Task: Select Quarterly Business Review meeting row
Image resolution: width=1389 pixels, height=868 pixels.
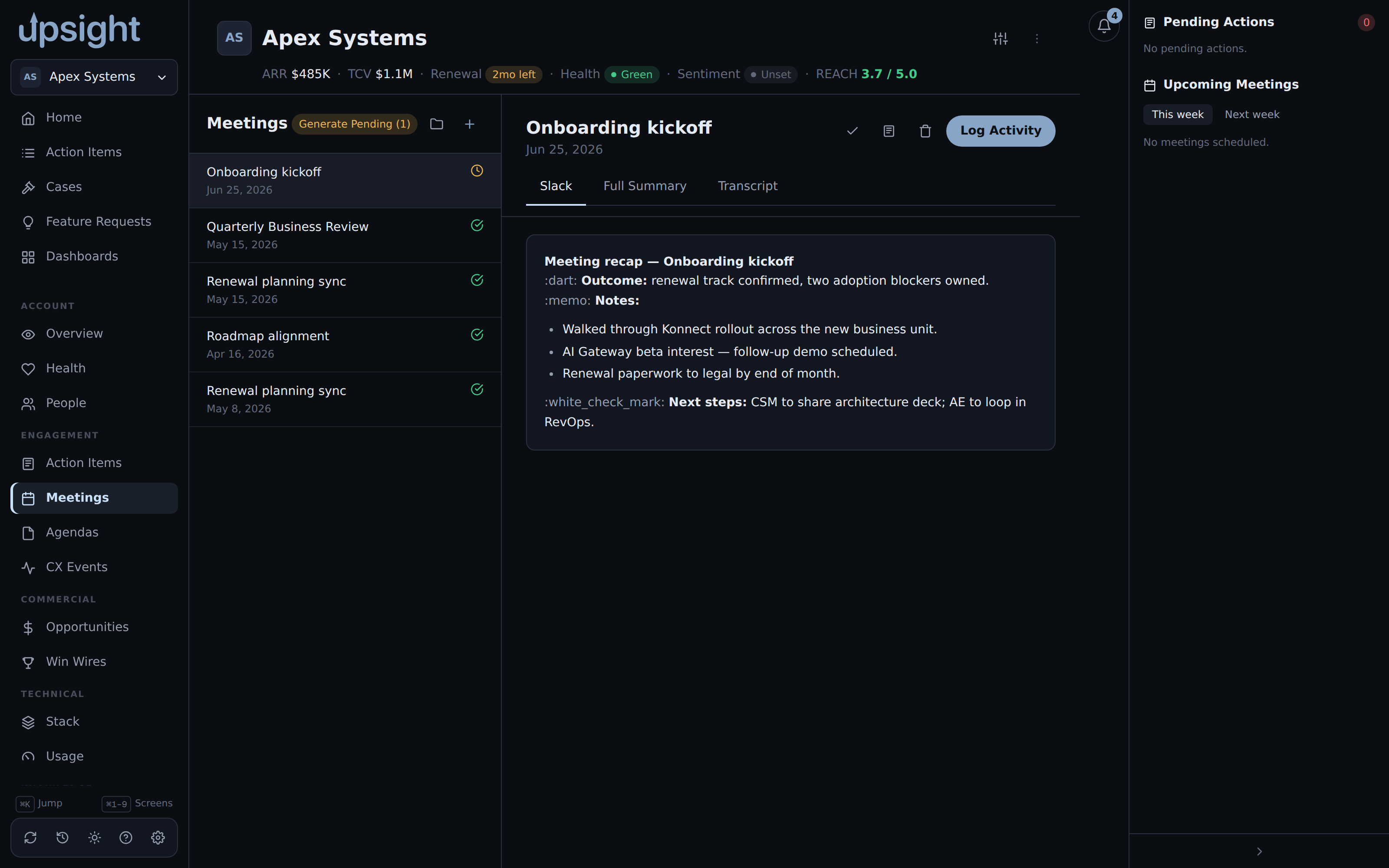Action: click(345, 235)
